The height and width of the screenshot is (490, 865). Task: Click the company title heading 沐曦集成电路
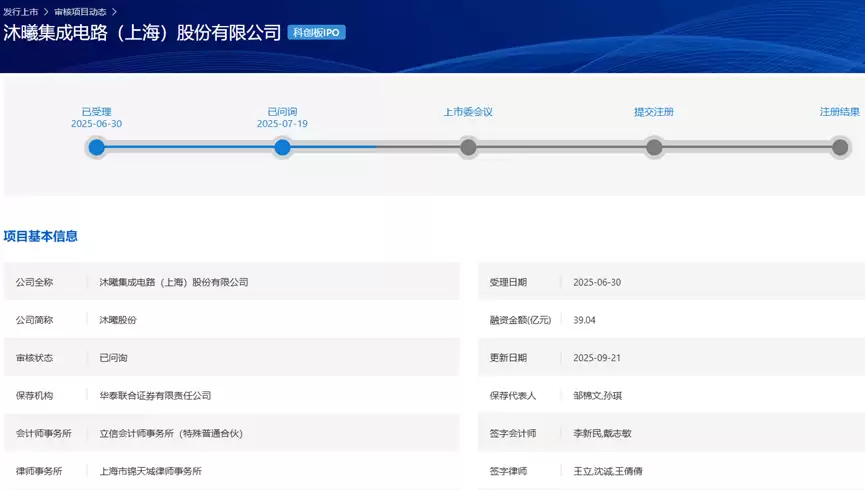pyautogui.click(x=142, y=33)
